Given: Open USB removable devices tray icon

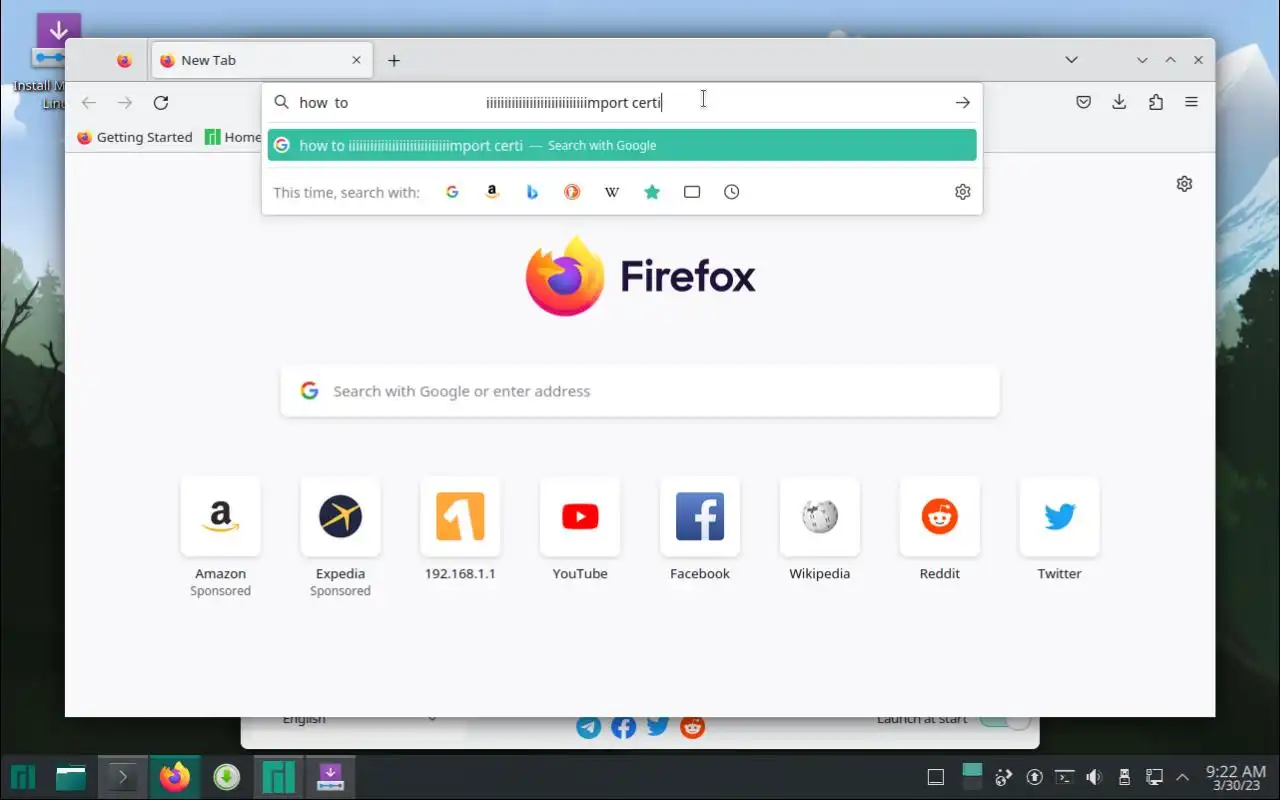Looking at the screenshot, I should point(1124,777).
